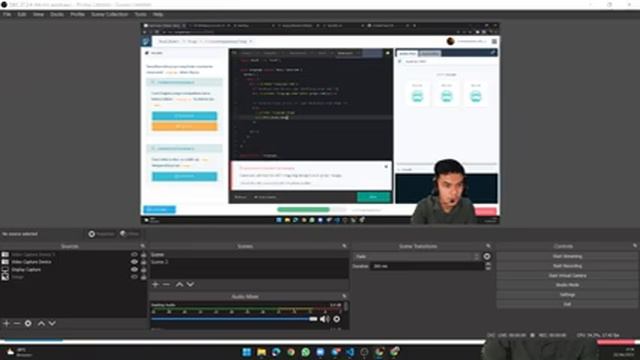This screenshot has height=360, width=640.
Task: Pop out the Sources dock
Action: coord(142,246)
